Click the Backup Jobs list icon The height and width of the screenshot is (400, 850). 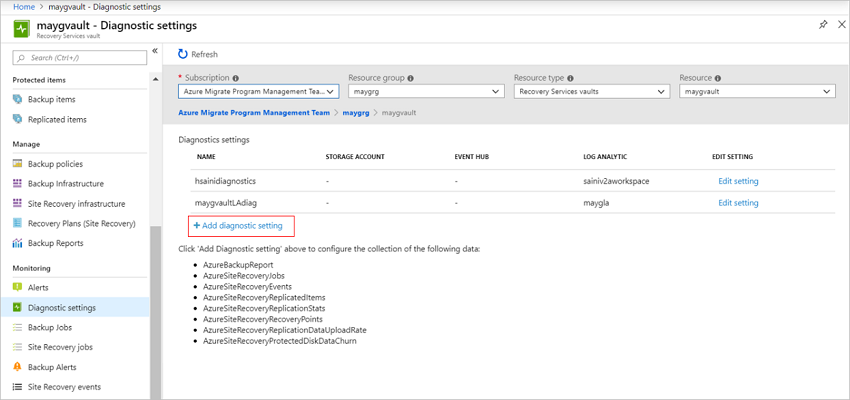coord(17,327)
